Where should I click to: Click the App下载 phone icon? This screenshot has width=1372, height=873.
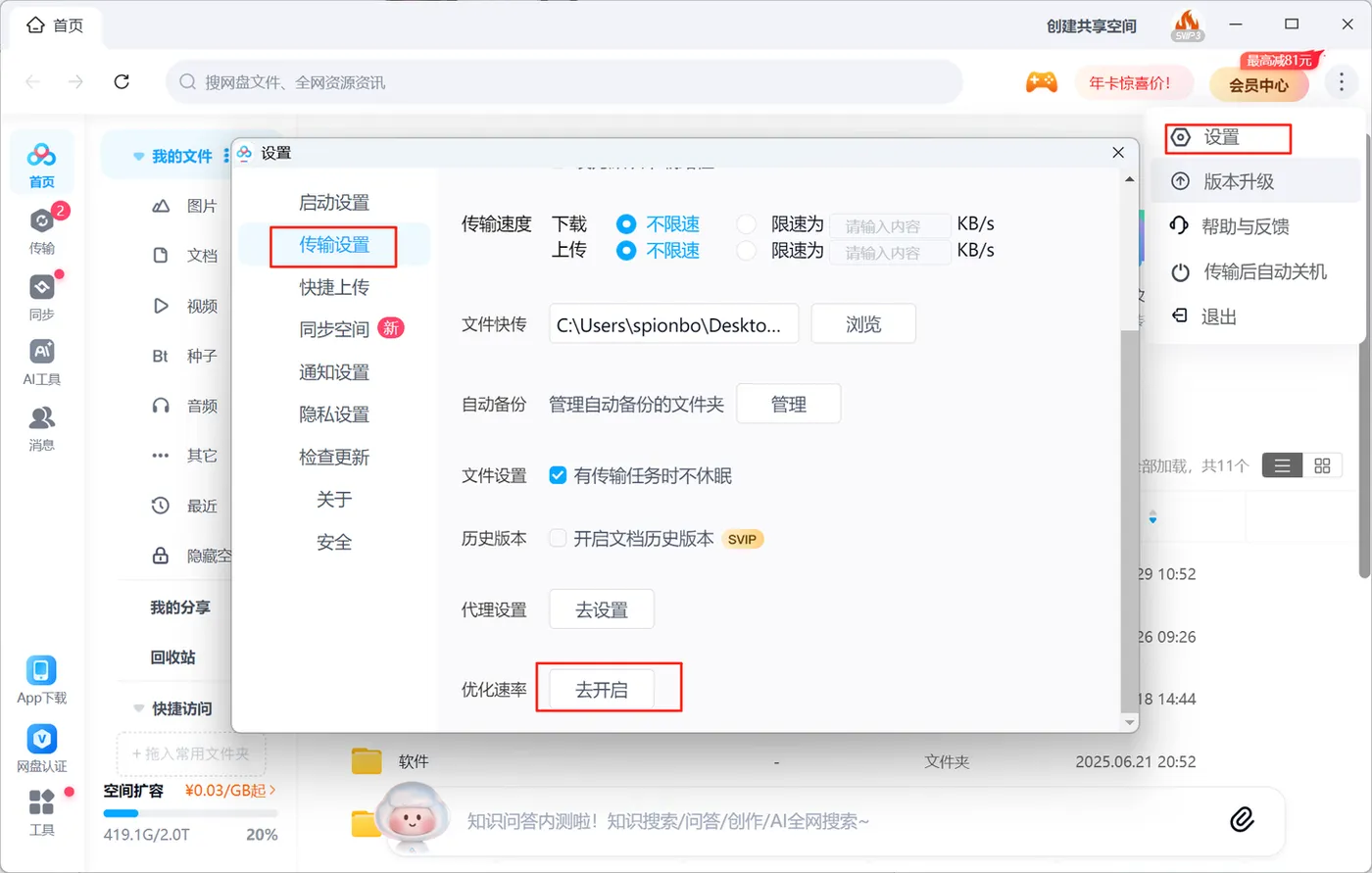41,670
